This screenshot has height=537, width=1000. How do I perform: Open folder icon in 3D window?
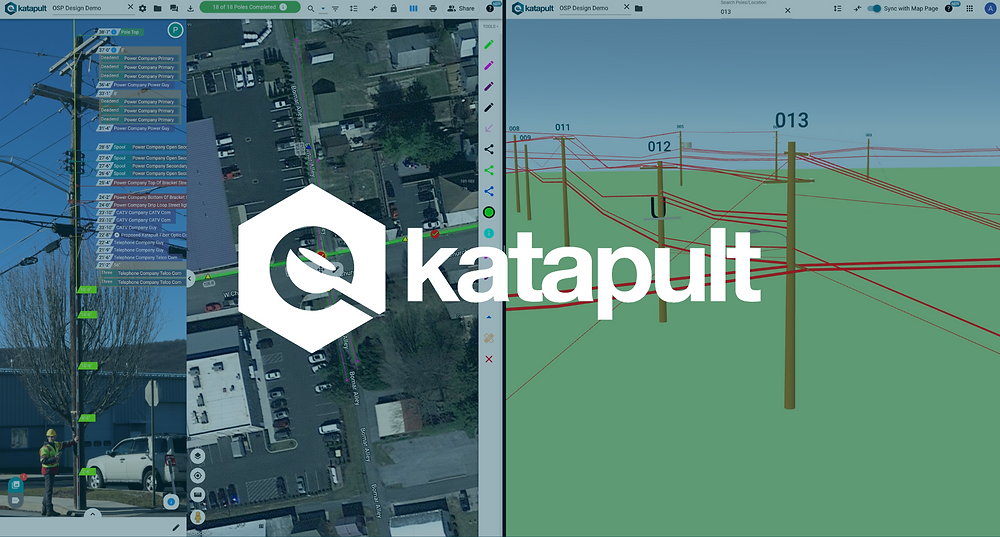639,8
